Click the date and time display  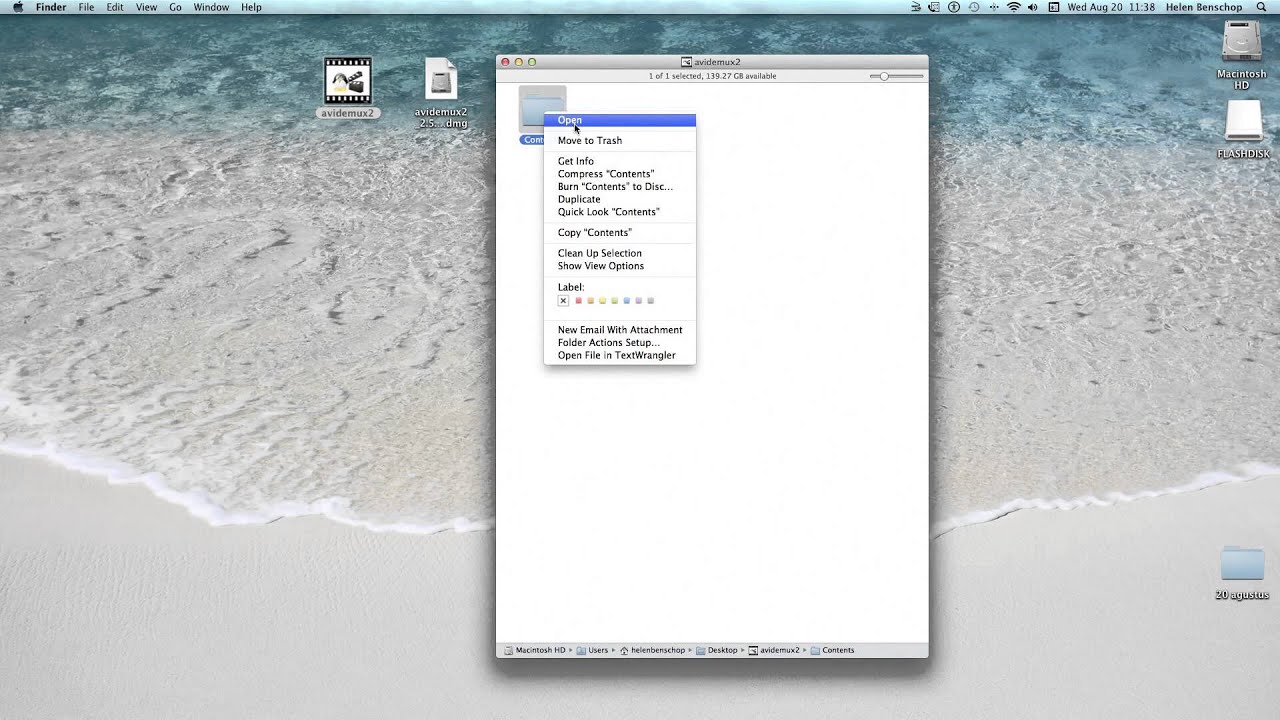[1111, 7]
